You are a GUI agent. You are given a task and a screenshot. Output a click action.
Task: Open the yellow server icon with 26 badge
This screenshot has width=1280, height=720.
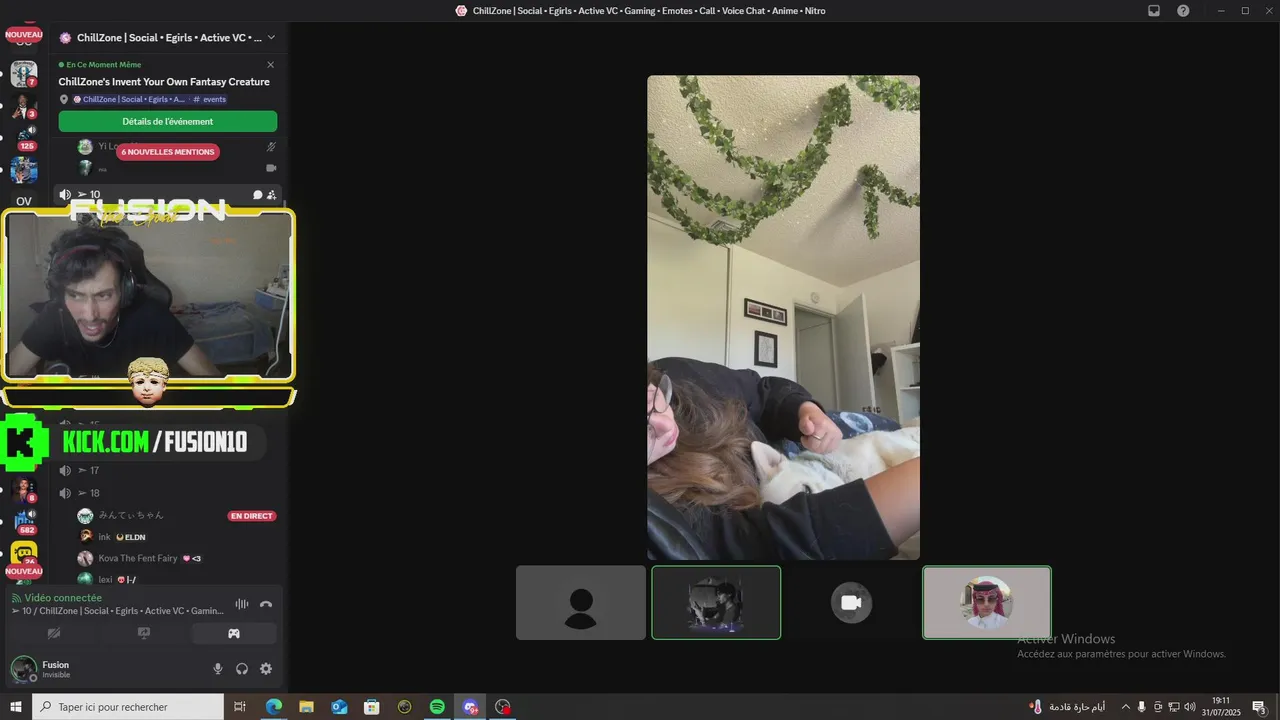24,554
